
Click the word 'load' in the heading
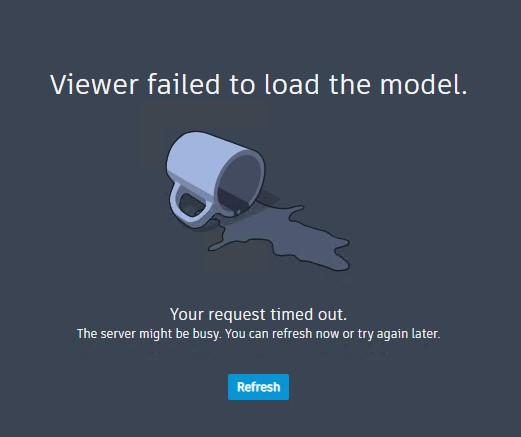[x=292, y=84]
